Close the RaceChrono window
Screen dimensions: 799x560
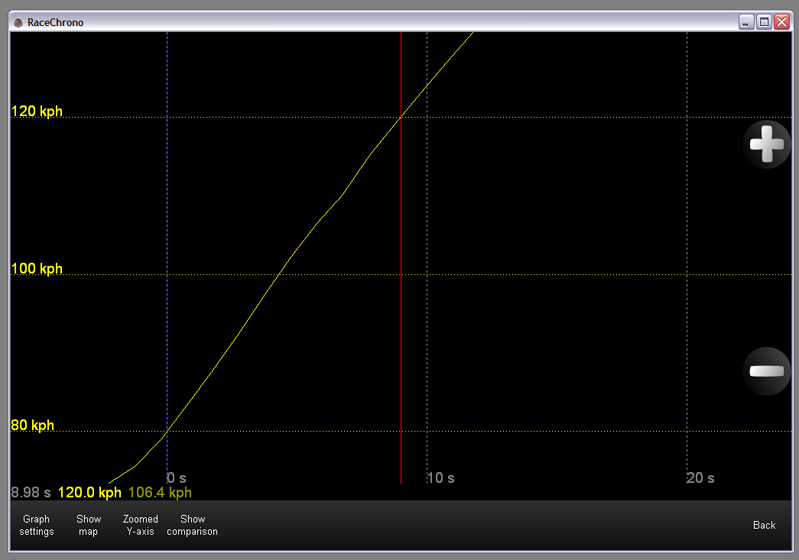click(780, 22)
